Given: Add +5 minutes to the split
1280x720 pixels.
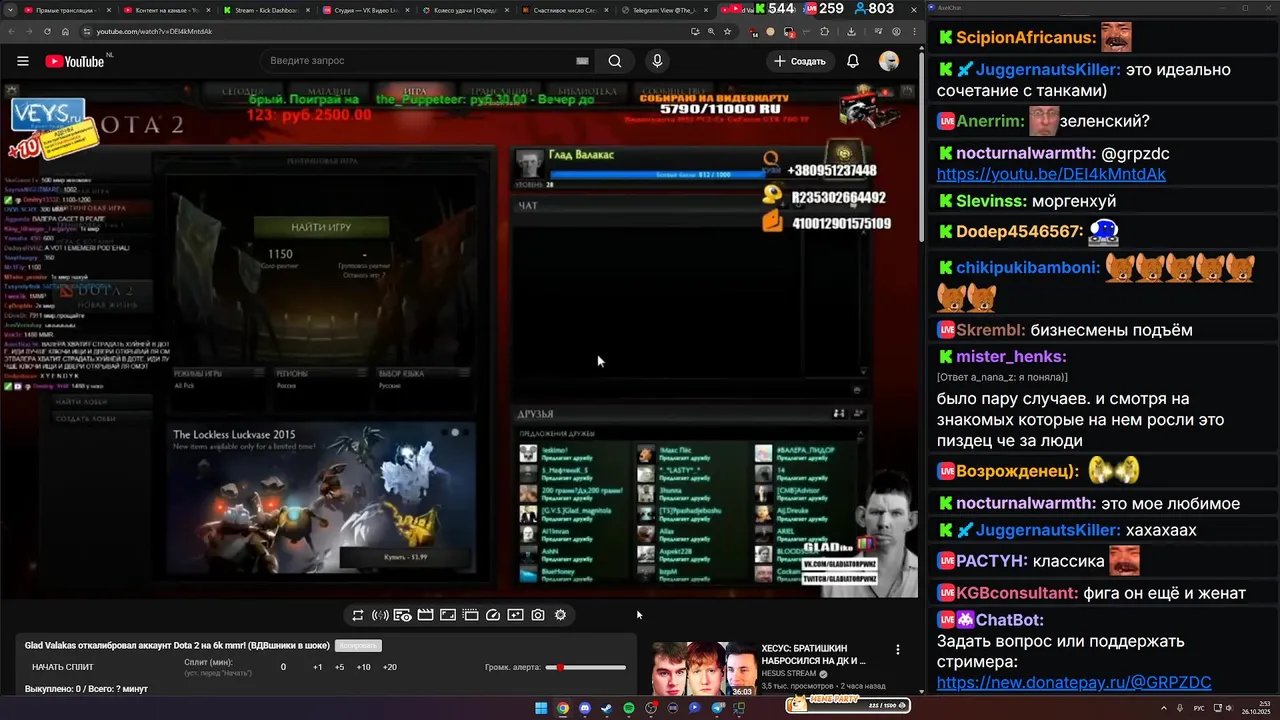Looking at the screenshot, I should [x=340, y=667].
